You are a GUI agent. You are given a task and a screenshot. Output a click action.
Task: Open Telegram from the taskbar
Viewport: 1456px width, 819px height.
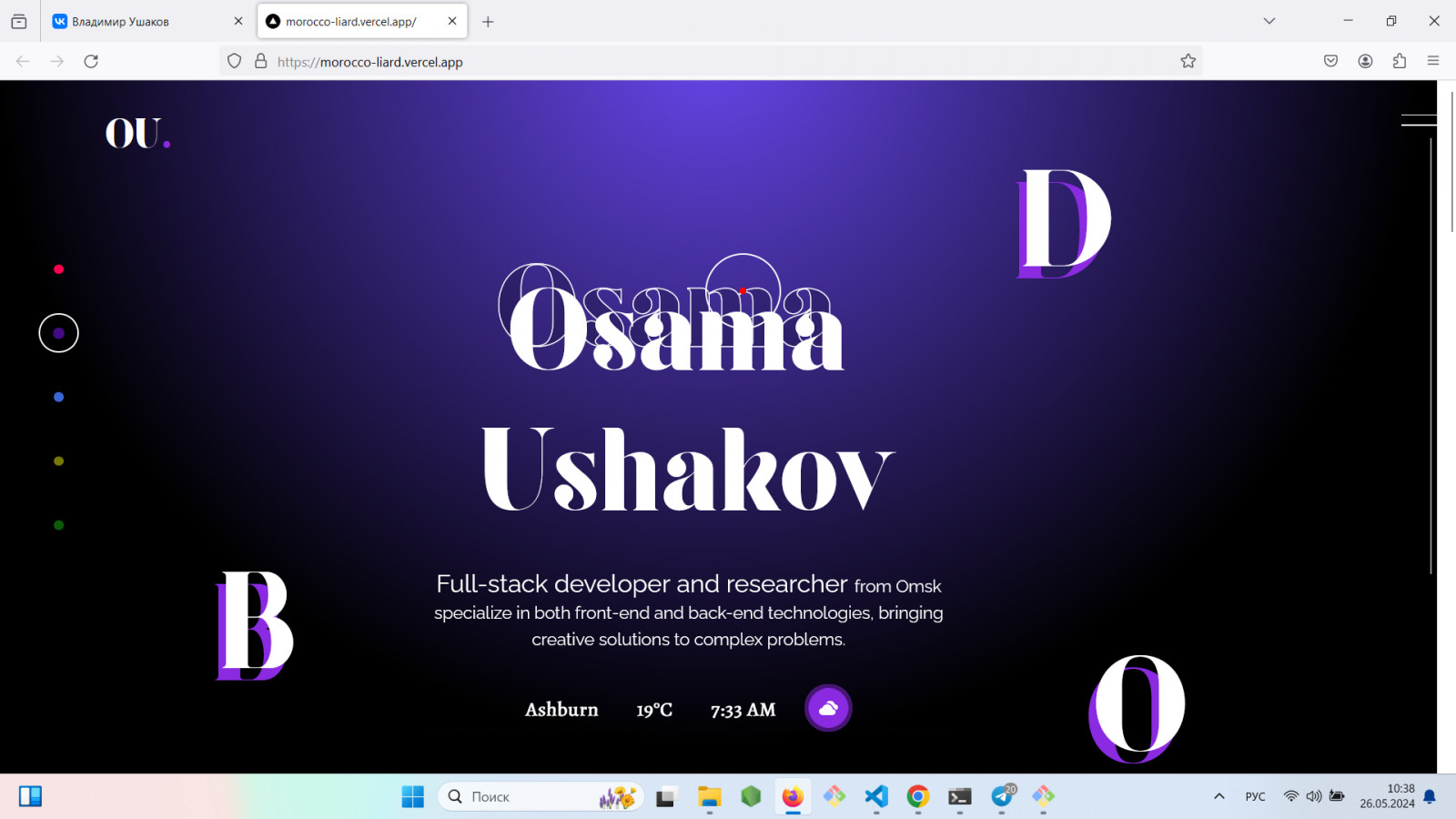pyautogui.click(x=1002, y=796)
